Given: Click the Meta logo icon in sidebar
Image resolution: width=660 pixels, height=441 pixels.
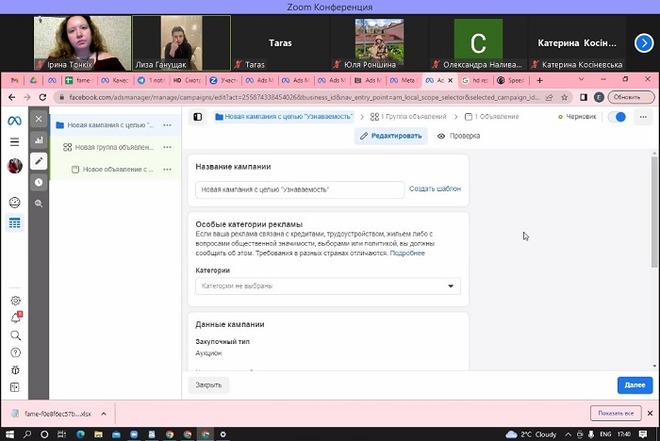Looking at the screenshot, I should (x=15, y=119).
